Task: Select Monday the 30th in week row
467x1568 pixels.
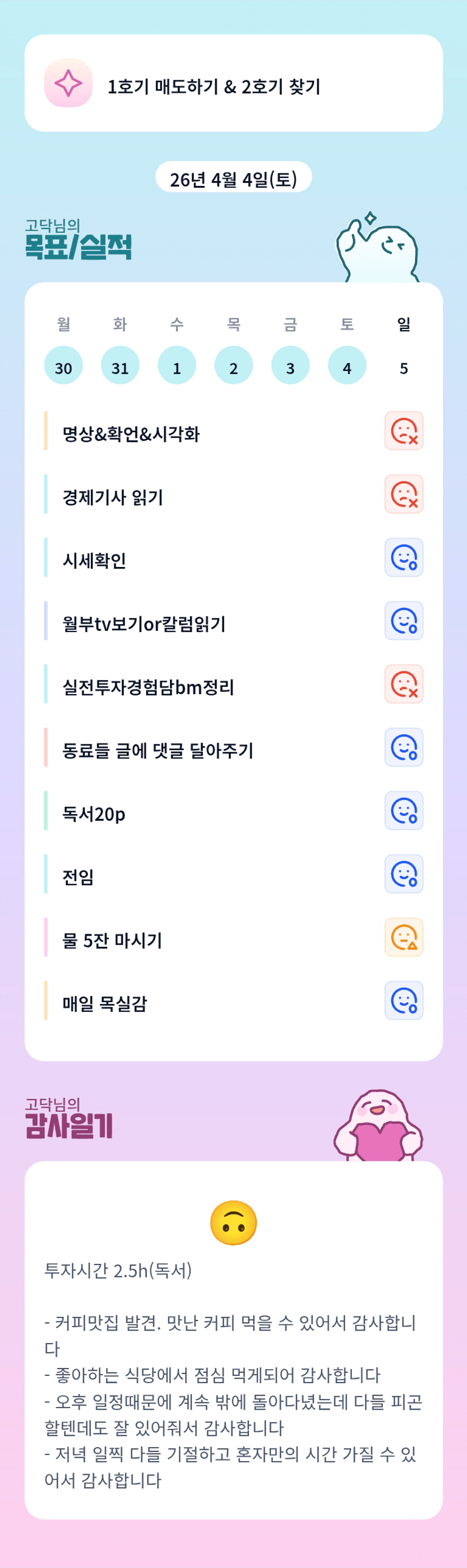Action: coord(63,366)
